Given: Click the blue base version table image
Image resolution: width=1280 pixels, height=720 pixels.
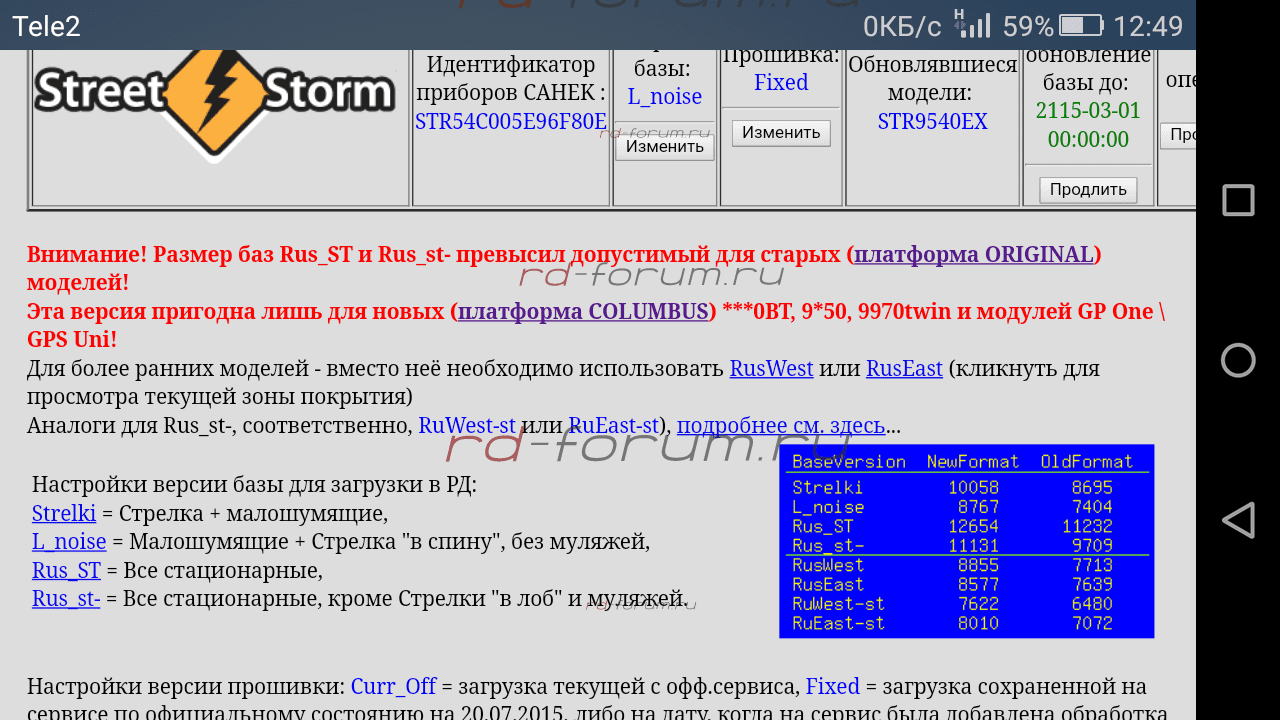Looking at the screenshot, I should [966, 541].
